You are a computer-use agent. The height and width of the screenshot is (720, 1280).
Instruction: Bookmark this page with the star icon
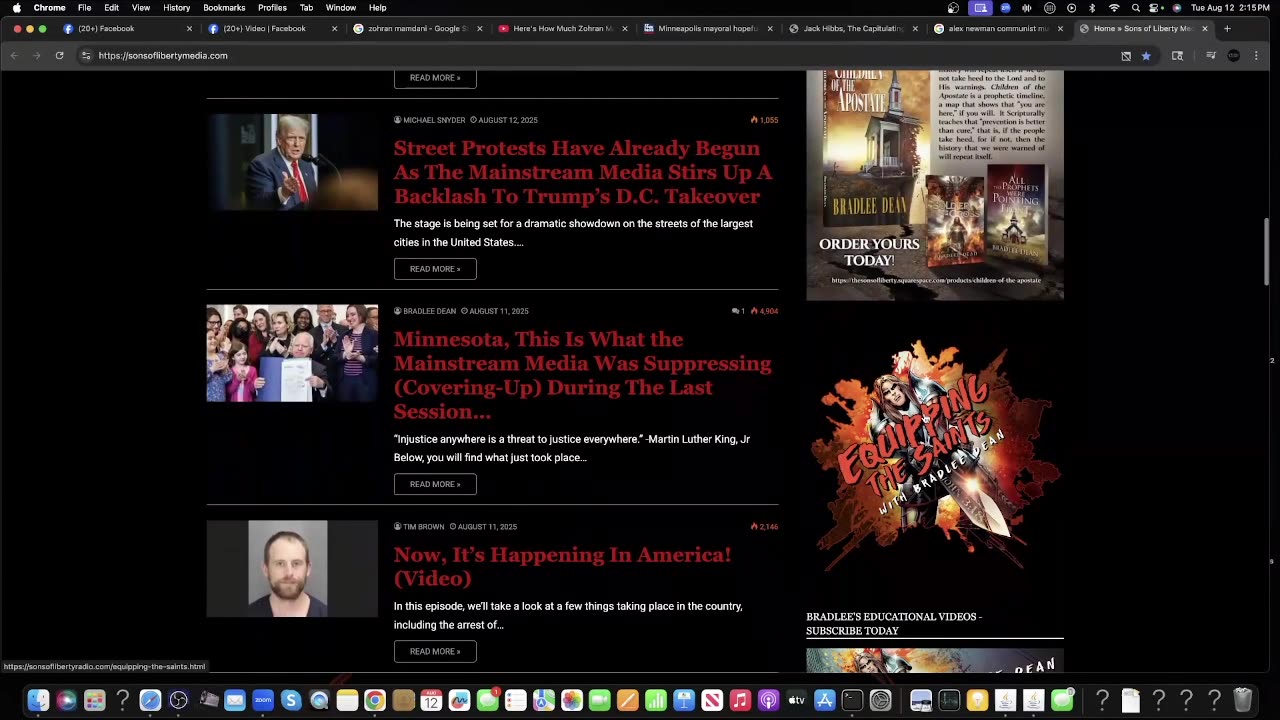(1146, 56)
